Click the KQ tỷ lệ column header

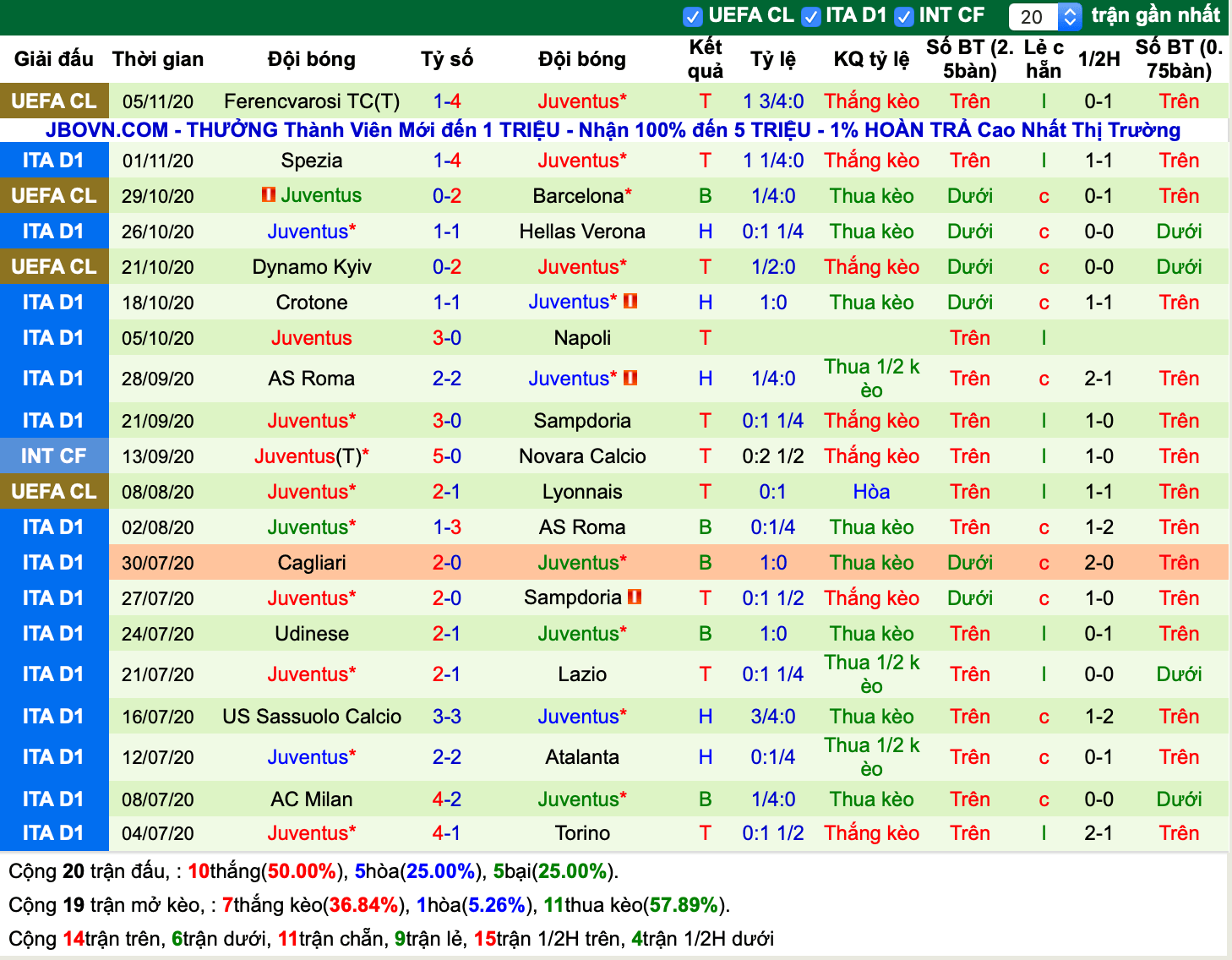871,59
